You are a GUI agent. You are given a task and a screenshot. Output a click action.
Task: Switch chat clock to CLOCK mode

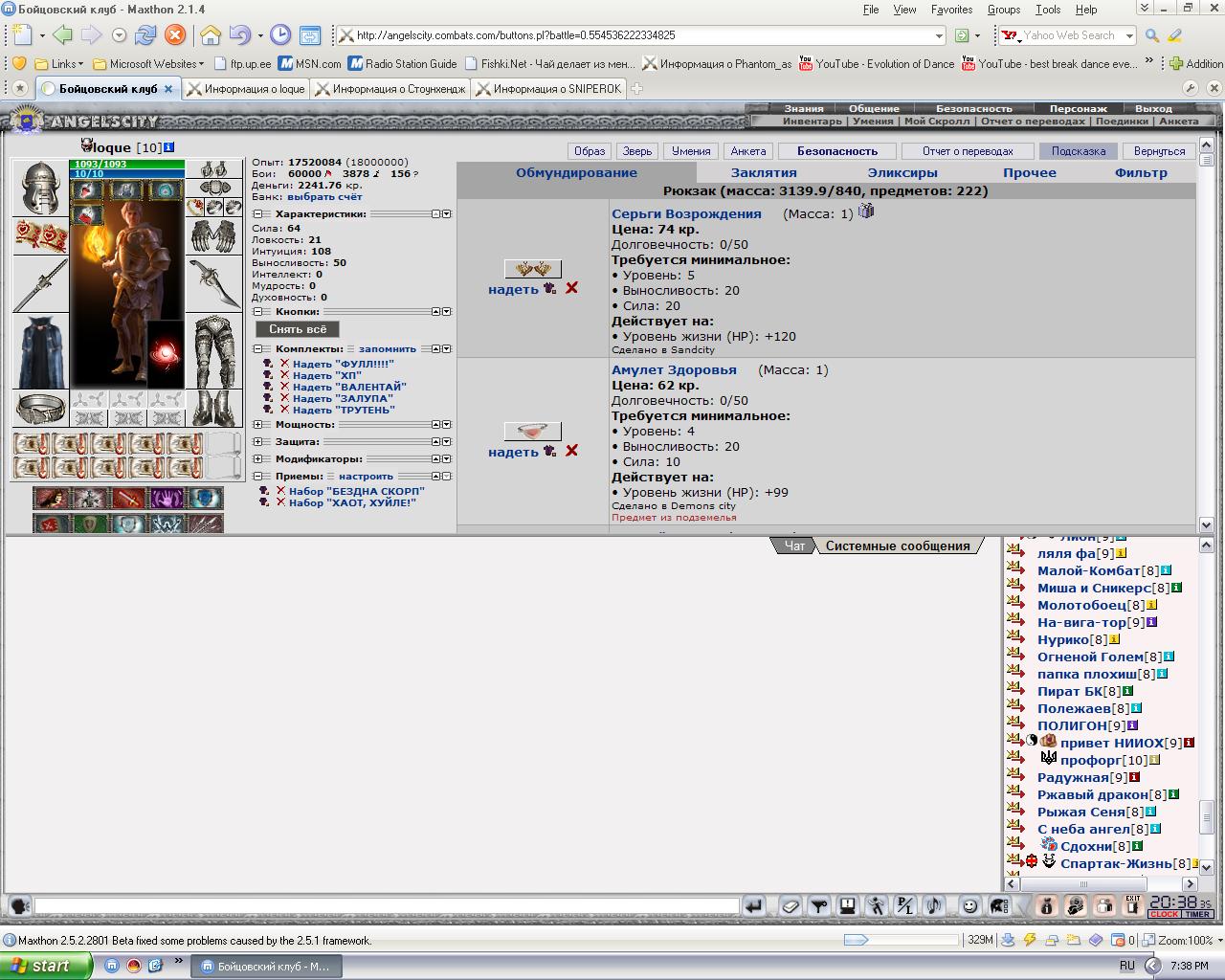click(x=1165, y=914)
